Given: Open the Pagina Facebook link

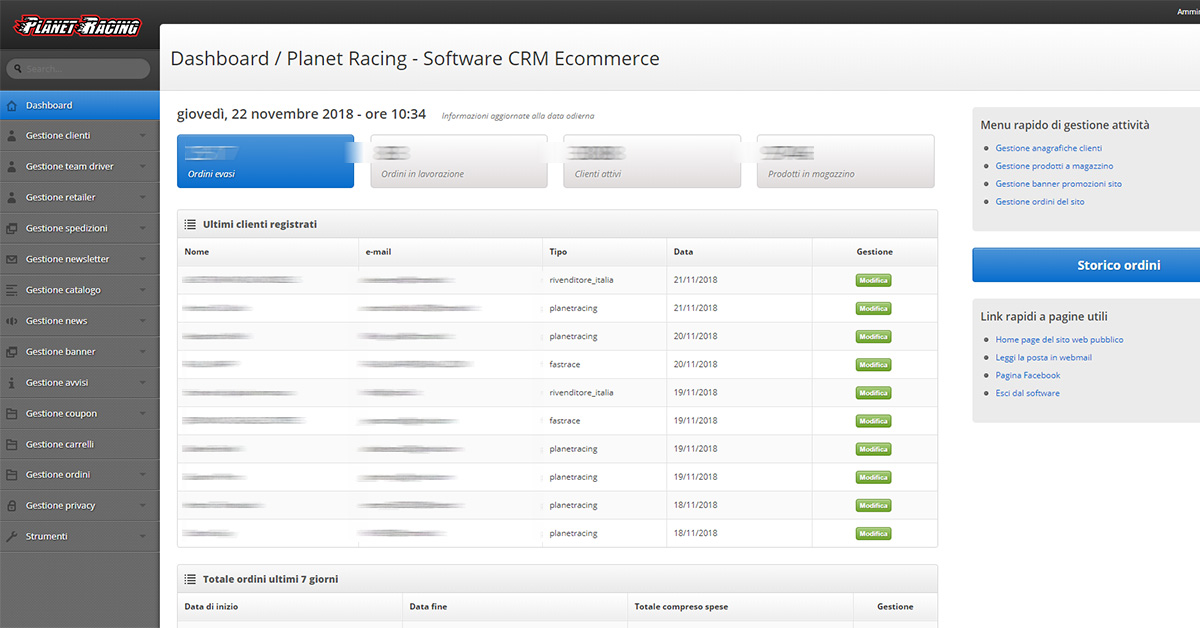Looking at the screenshot, I should (1028, 376).
